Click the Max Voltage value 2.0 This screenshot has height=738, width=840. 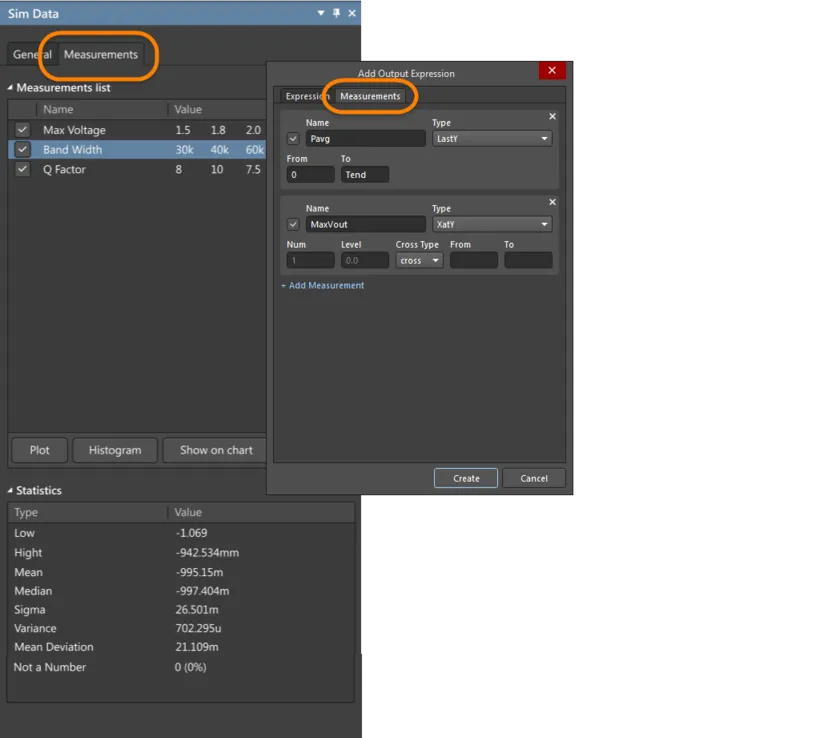click(253, 130)
